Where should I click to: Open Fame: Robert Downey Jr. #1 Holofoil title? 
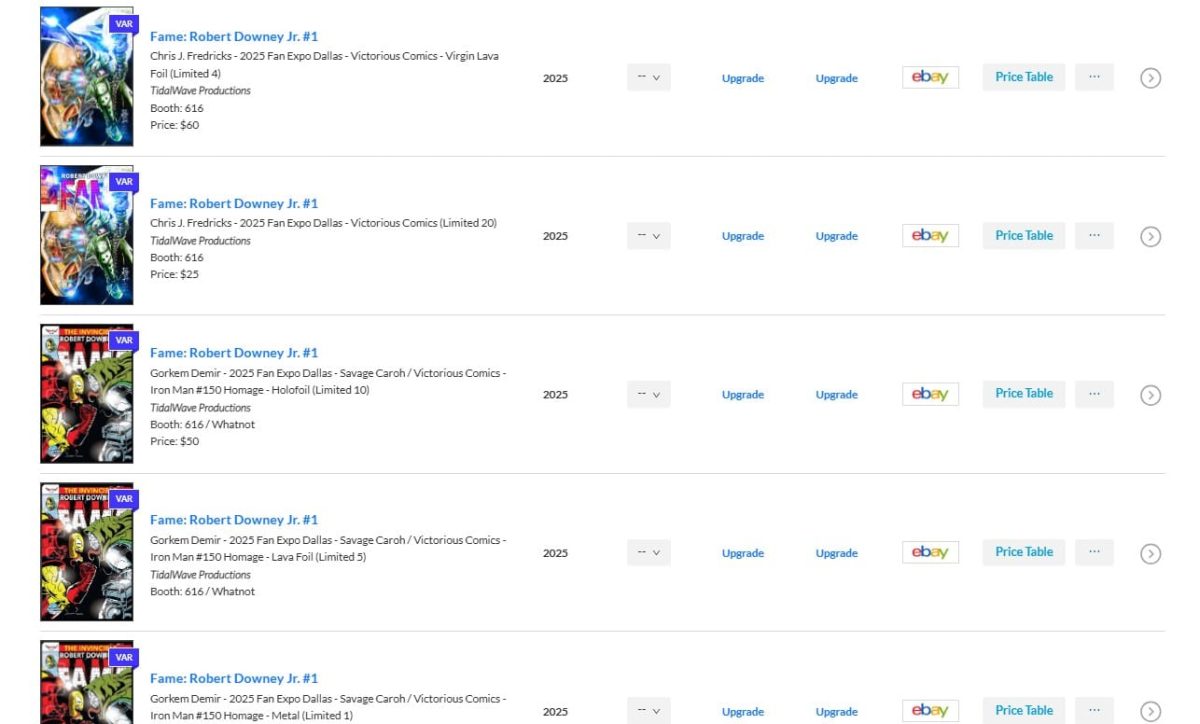coord(234,353)
